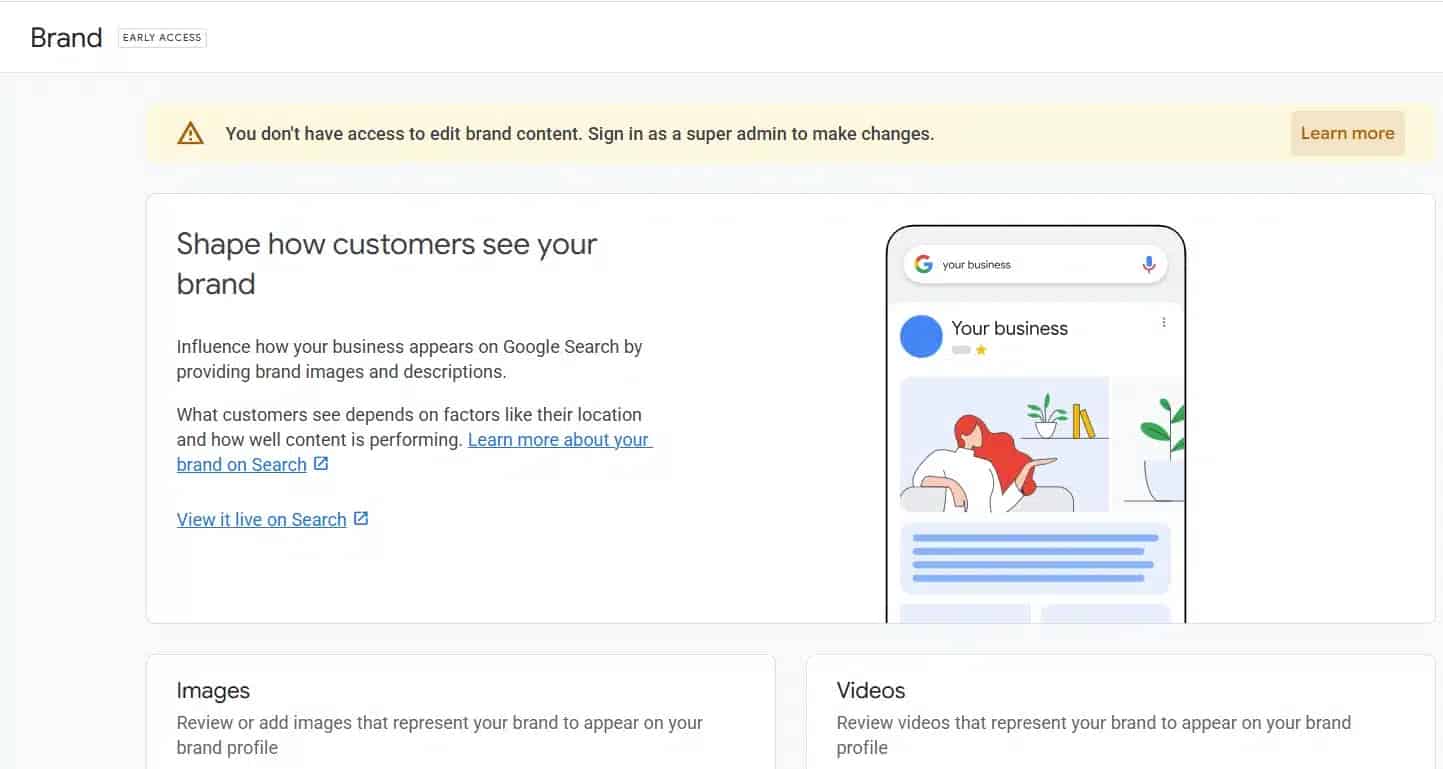Click the yellow star rating icon
Viewport: 1443px width, 769px height.
[x=981, y=350]
